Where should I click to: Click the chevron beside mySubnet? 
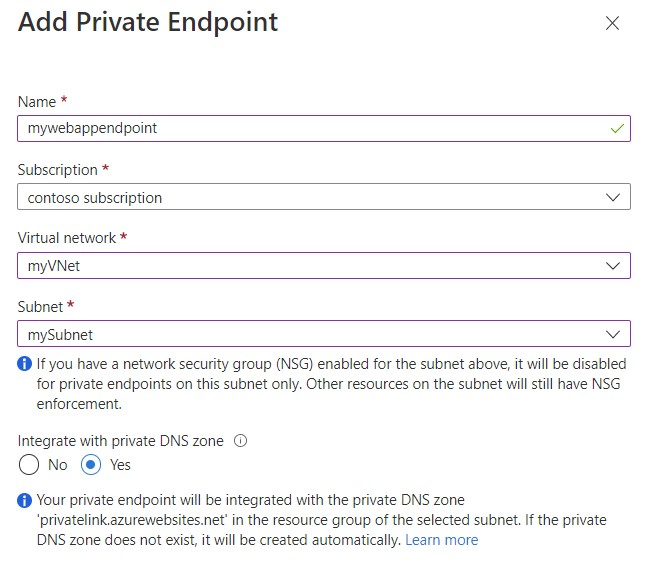click(x=614, y=334)
